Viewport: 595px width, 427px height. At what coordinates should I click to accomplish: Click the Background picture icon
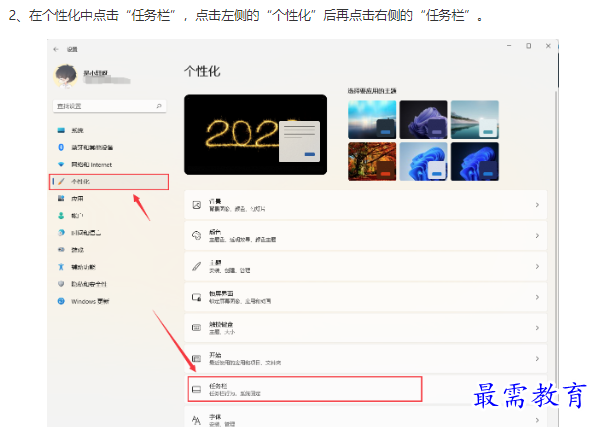click(x=197, y=205)
